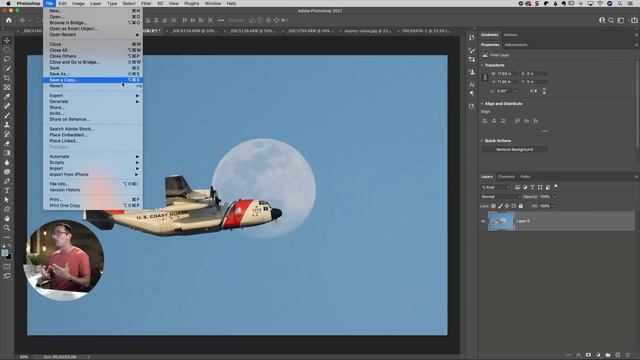This screenshot has width=640, height=360.
Task: Select the Hand tool
Action: click(7, 219)
